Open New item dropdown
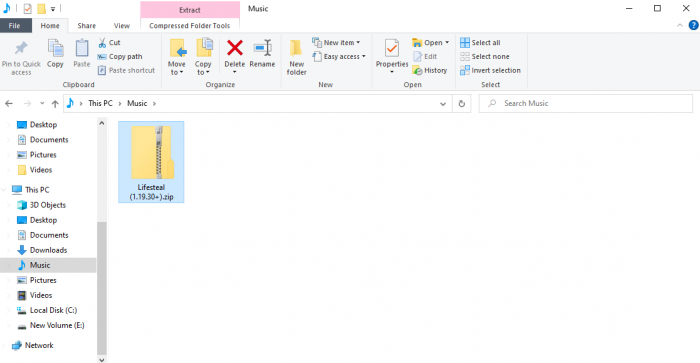This screenshot has height=363, width=700. pos(336,42)
